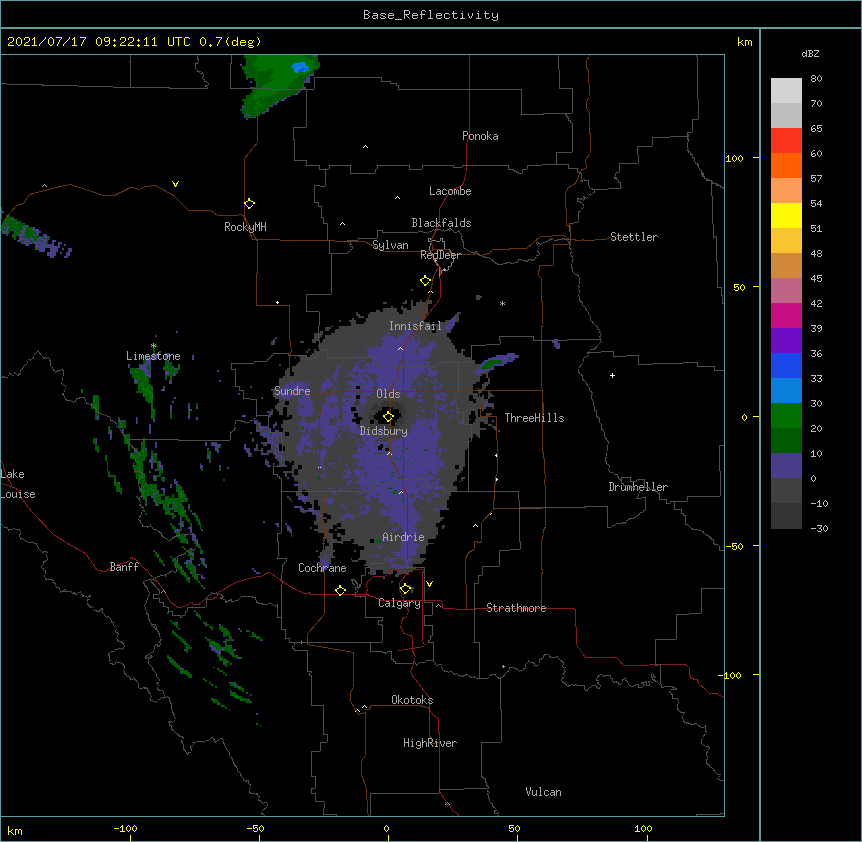Pick the dark orange 57–60 dBZ swatch
This screenshot has height=842, width=862.
(786, 165)
